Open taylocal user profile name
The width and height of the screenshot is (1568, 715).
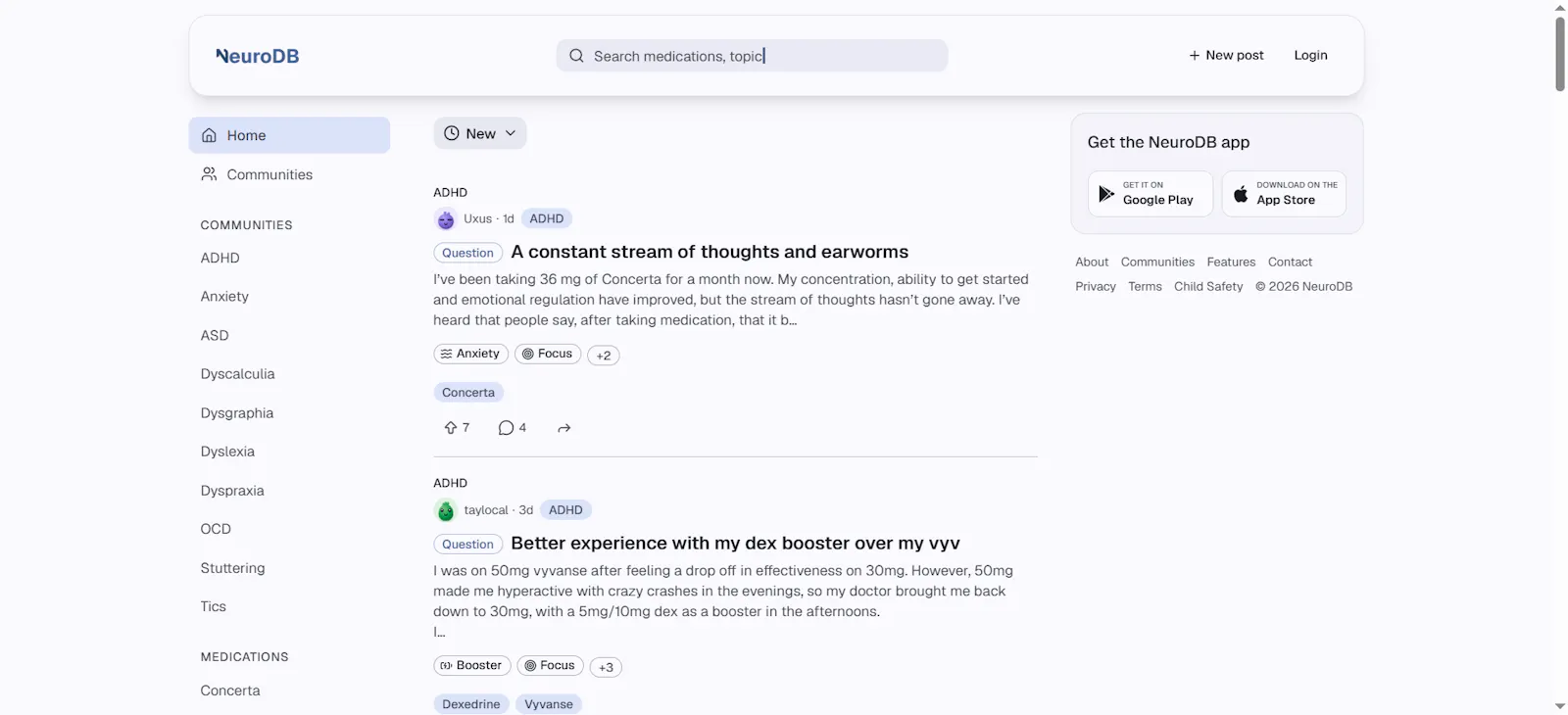pos(486,510)
